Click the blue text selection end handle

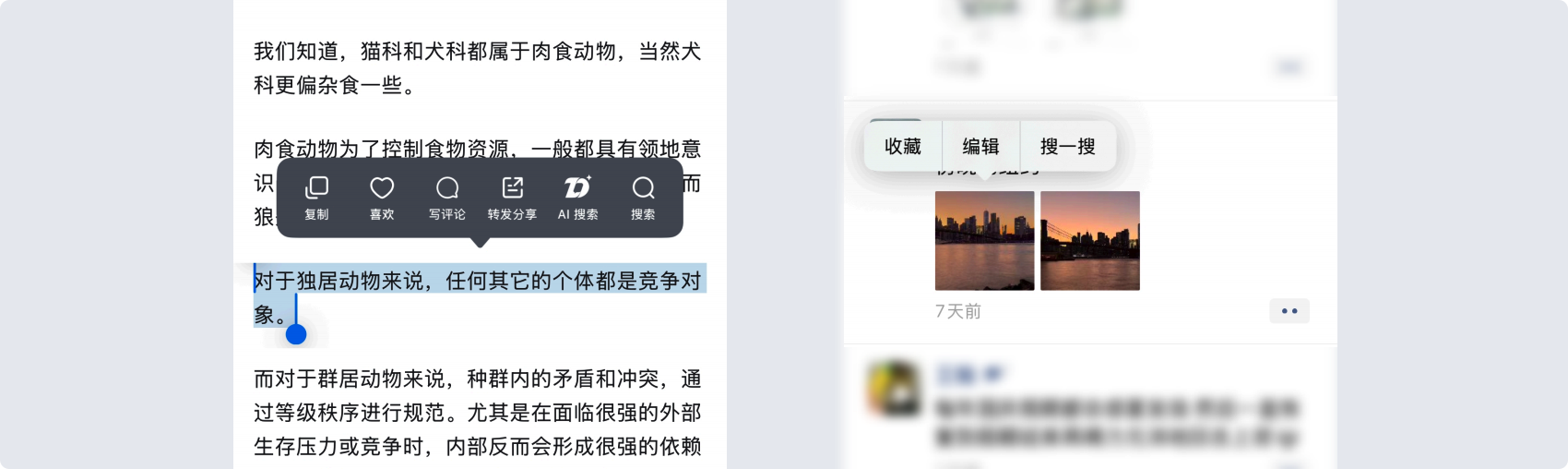pos(296,333)
